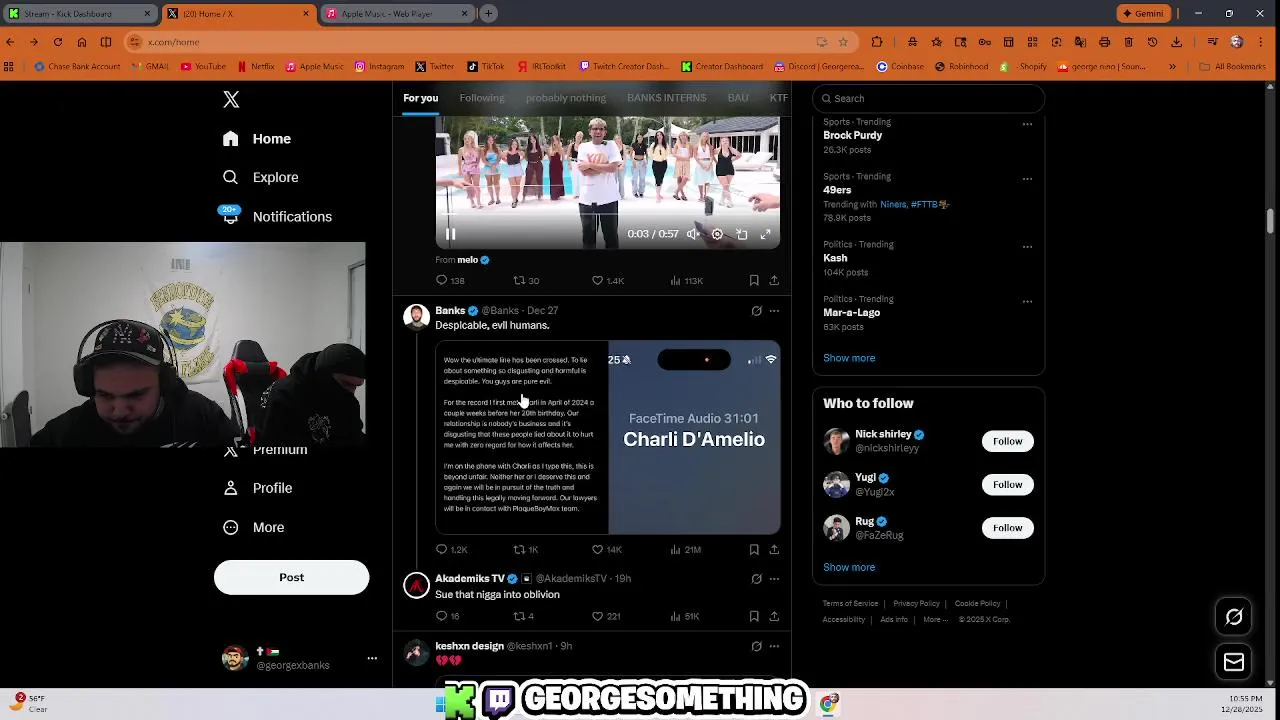Screen dimensions: 1280x720
Task: Open the BANKS INTERNS tab
Action: tap(666, 98)
